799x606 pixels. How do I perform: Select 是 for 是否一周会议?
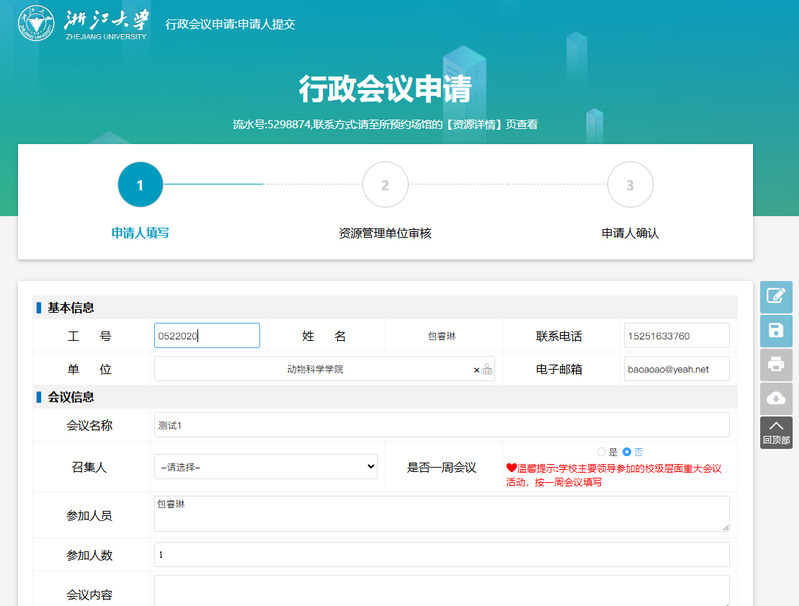601,452
